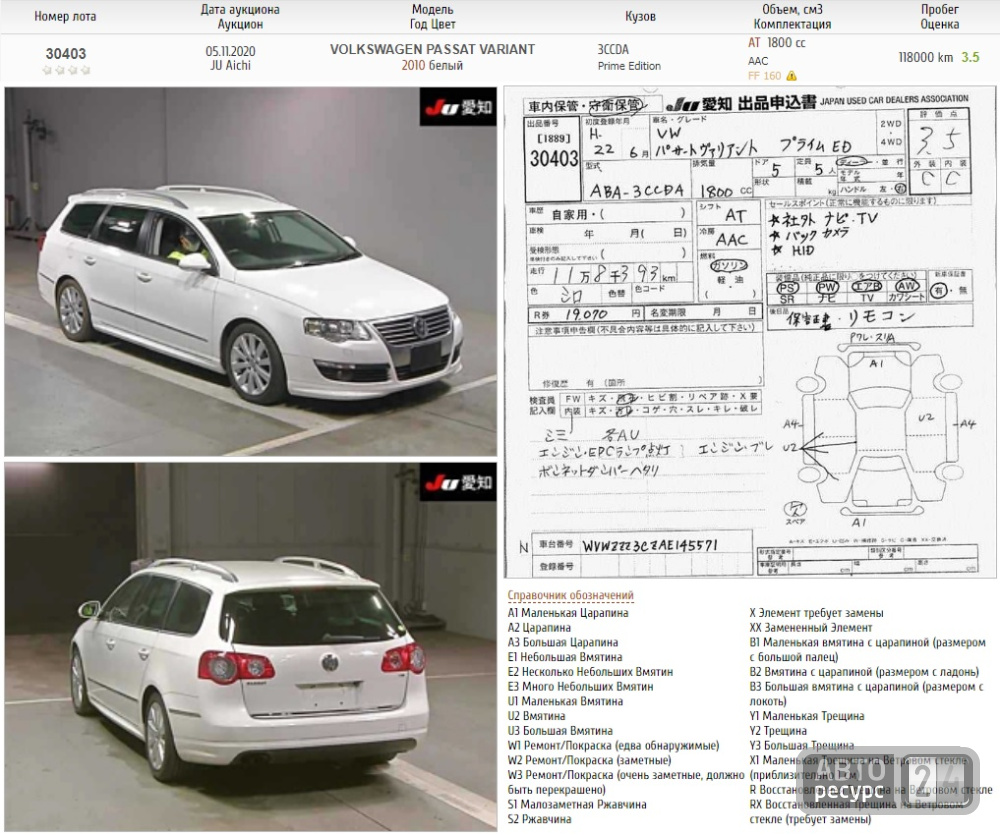Click legend entry A1 Маленькая Царапина
The width and height of the screenshot is (1000, 835).
[x=568, y=613]
